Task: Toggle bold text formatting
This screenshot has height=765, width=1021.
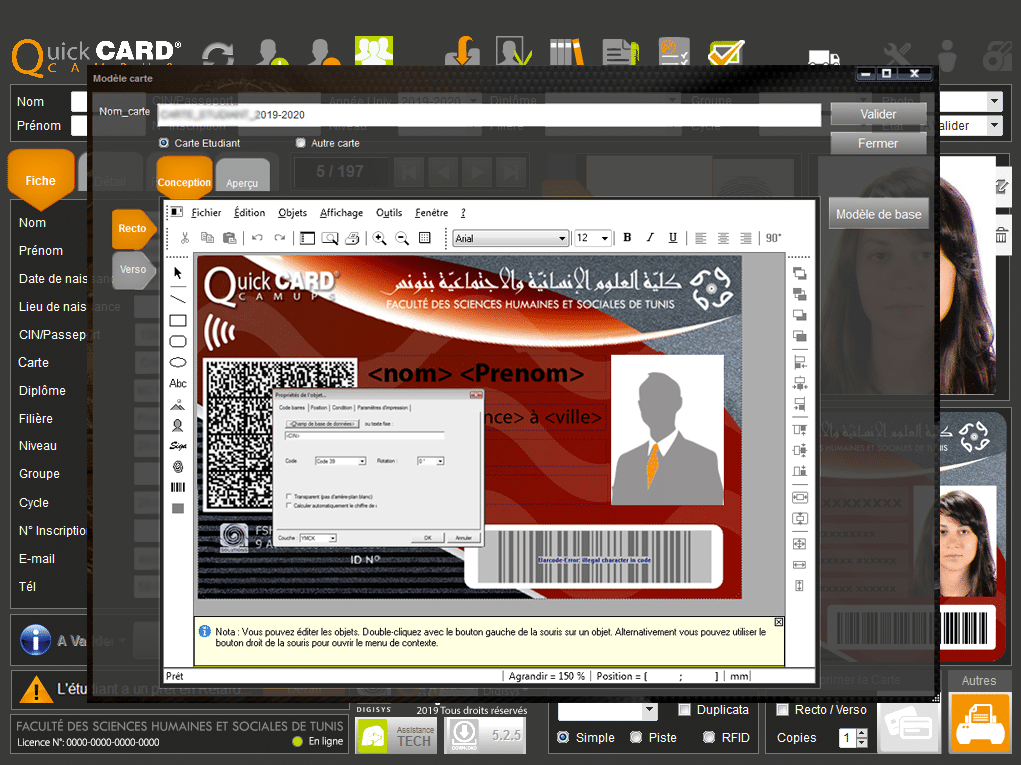Action: pyautogui.click(x=627, y=238)
